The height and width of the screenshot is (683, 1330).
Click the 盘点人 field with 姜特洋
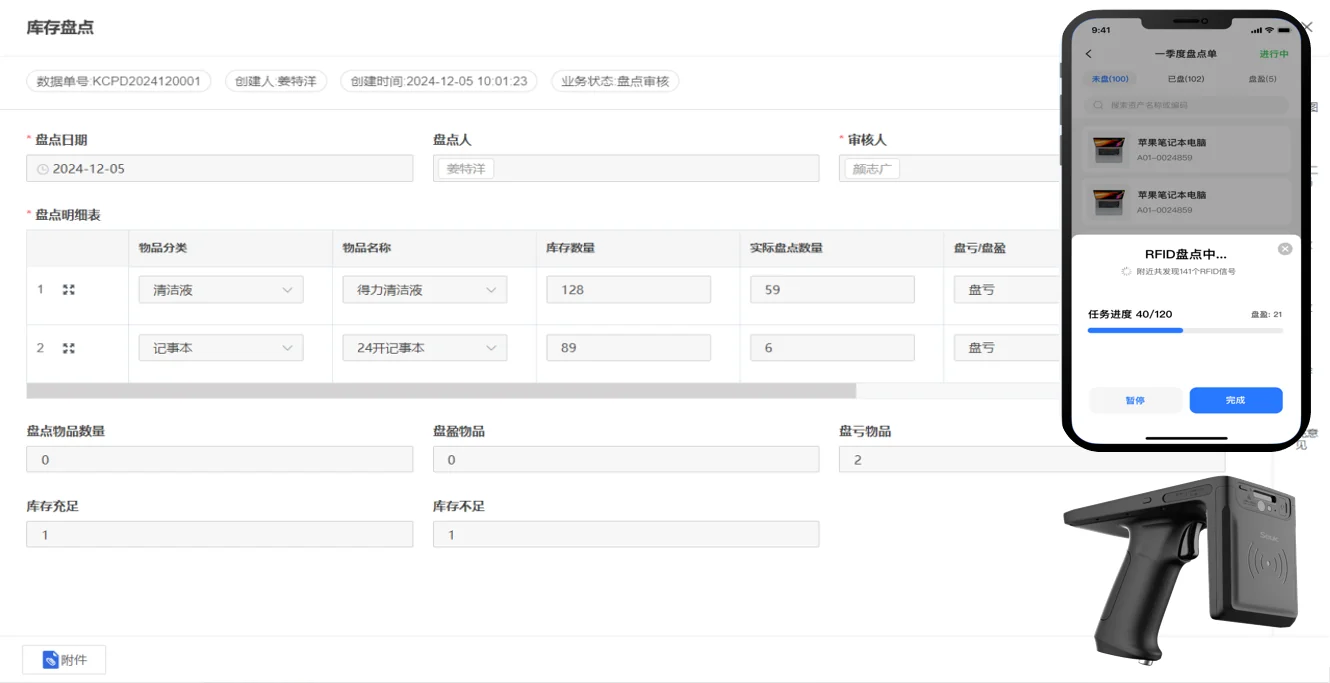pyautogui.click(x=626, y=169)
